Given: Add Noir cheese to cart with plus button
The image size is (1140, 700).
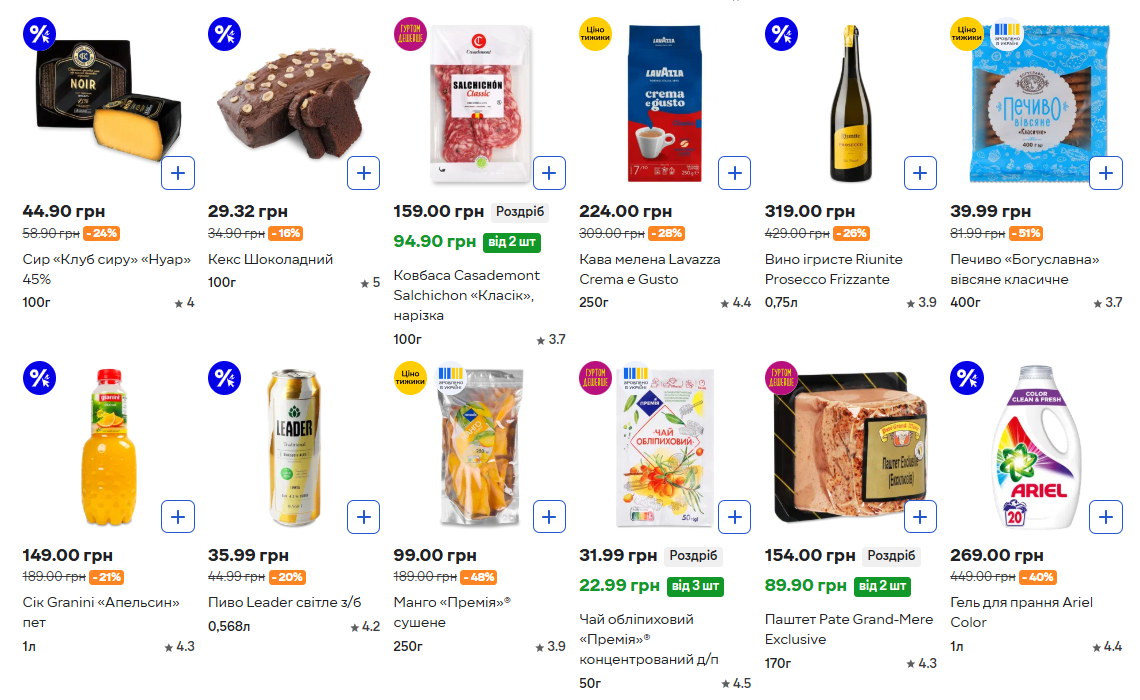Looking at the screenshot, I should click(178, 173).
